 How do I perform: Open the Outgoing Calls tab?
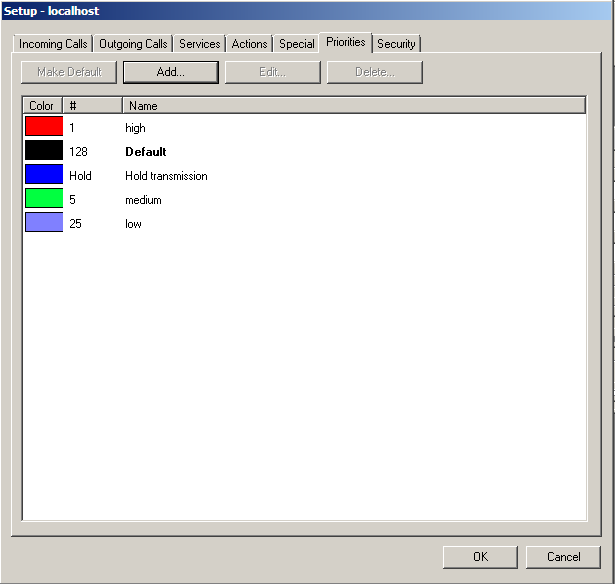(x=133, y=44)
